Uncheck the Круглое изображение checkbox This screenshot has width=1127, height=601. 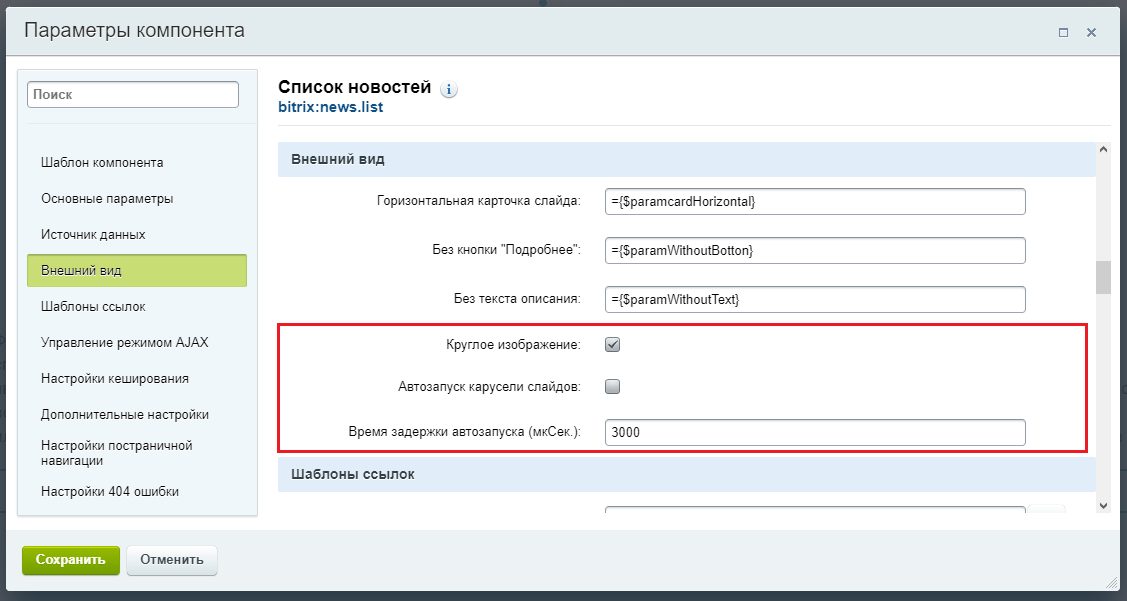tap(612, 344)
